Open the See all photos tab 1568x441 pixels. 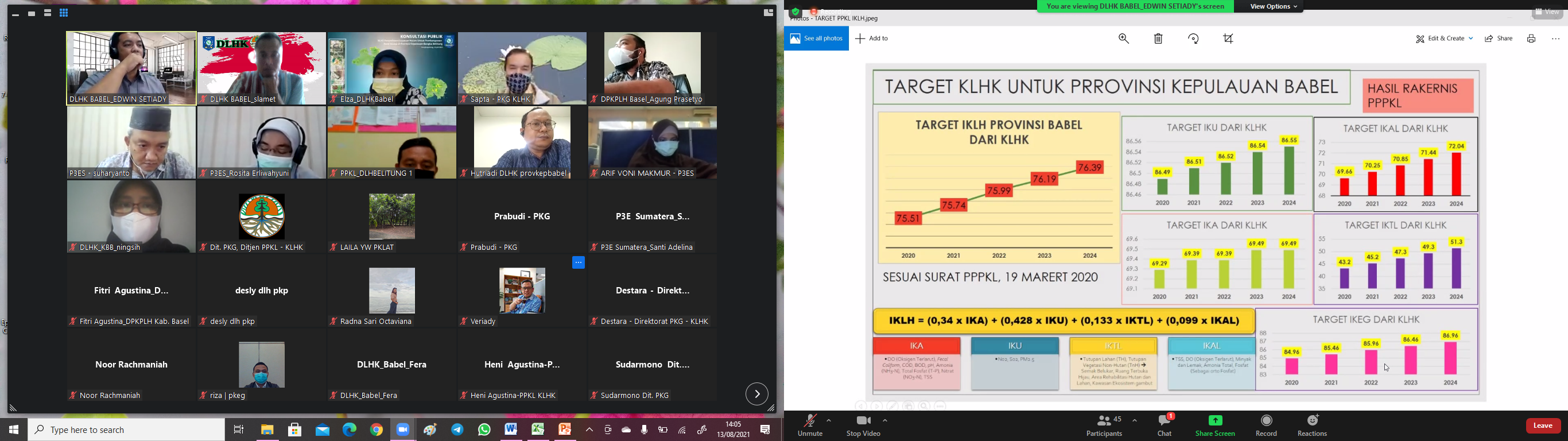click(x=816, y=39)
